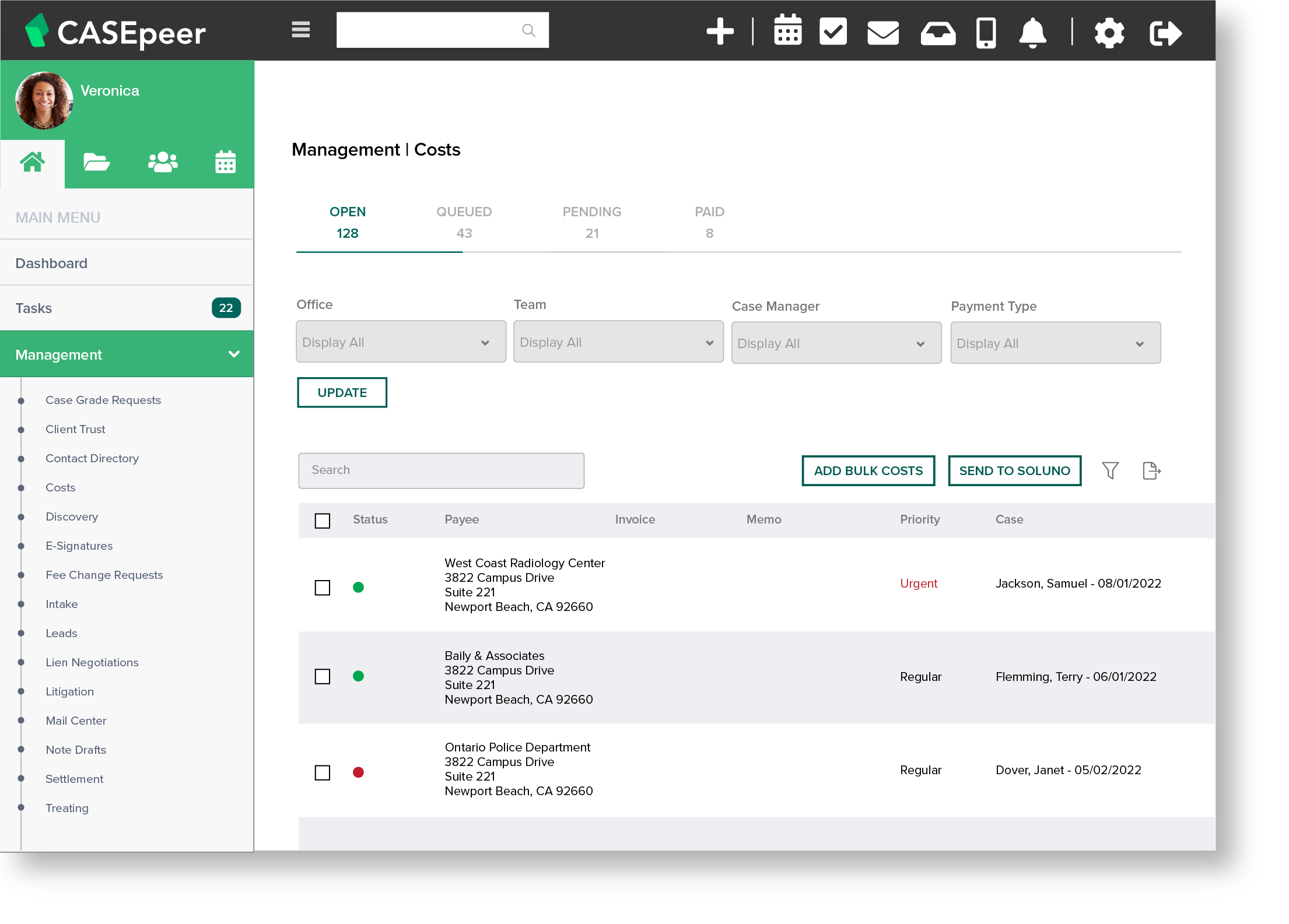
Task: Click the SEND TO SOLUNO button
Action: coord(1014,470)
